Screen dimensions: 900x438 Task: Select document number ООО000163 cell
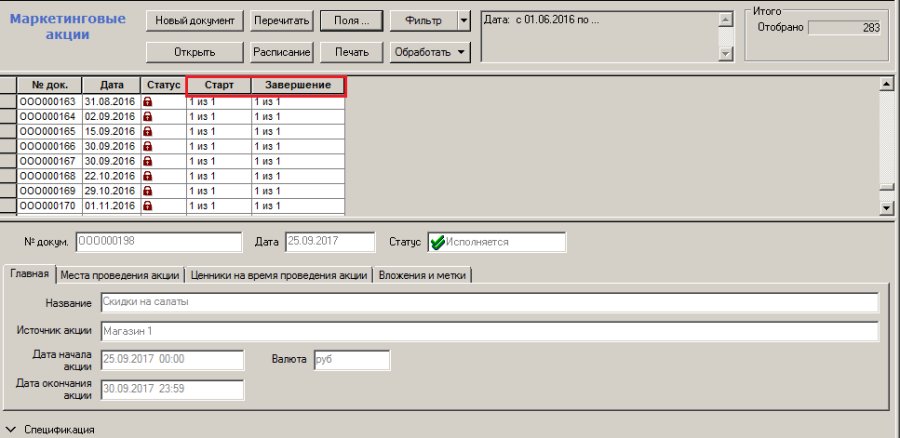pyautogui.click(x=49, y=102)
